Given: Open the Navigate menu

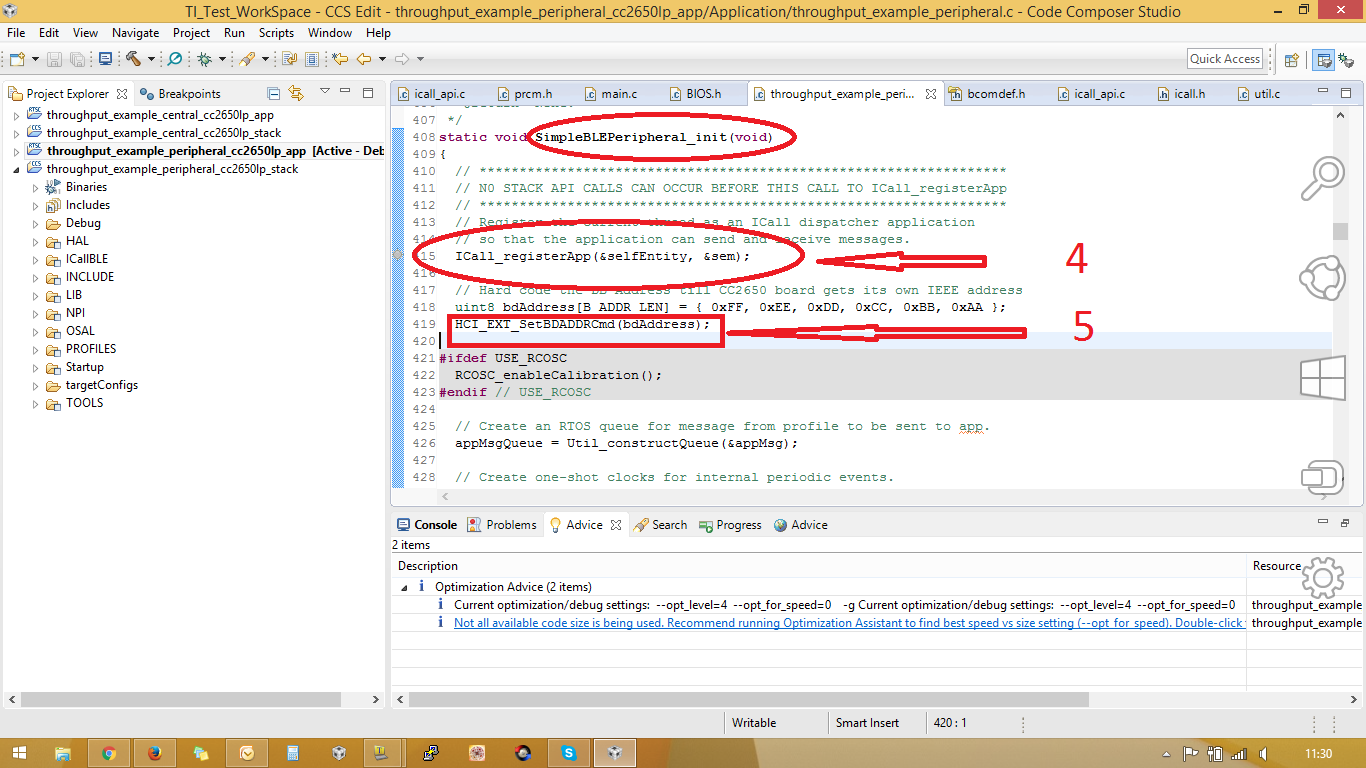Looking at the screenshot, I should click(135, 33).
